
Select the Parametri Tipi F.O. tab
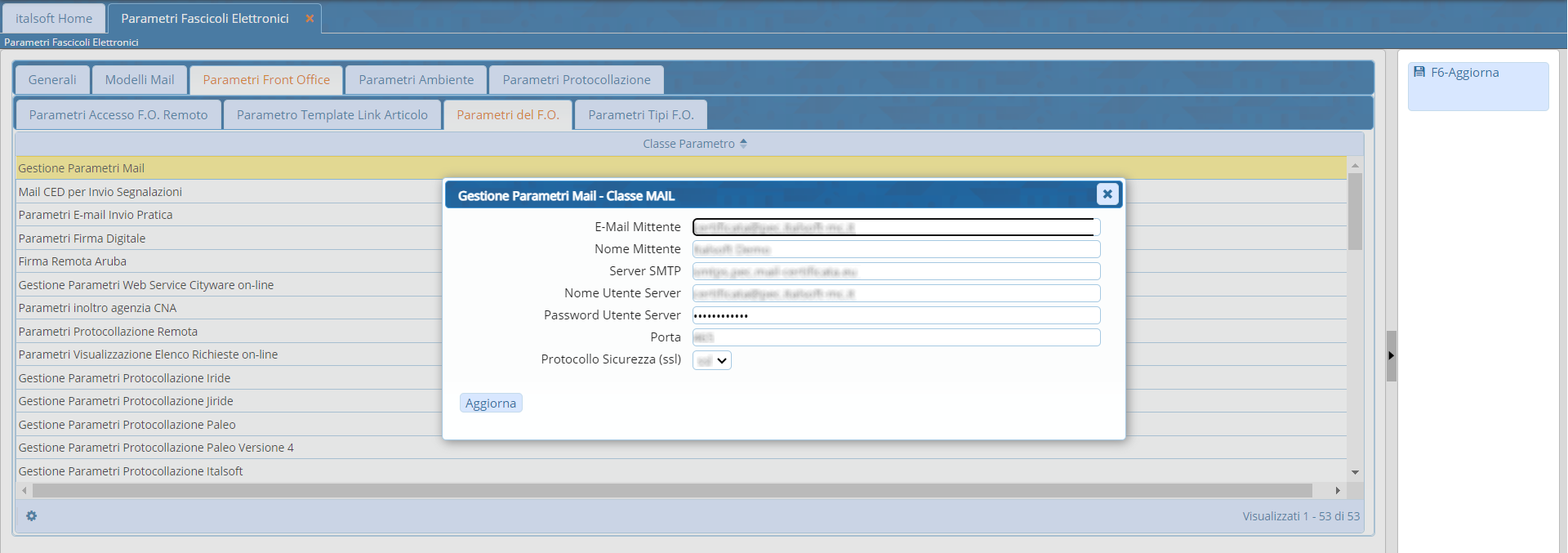(x=640, y=115)
